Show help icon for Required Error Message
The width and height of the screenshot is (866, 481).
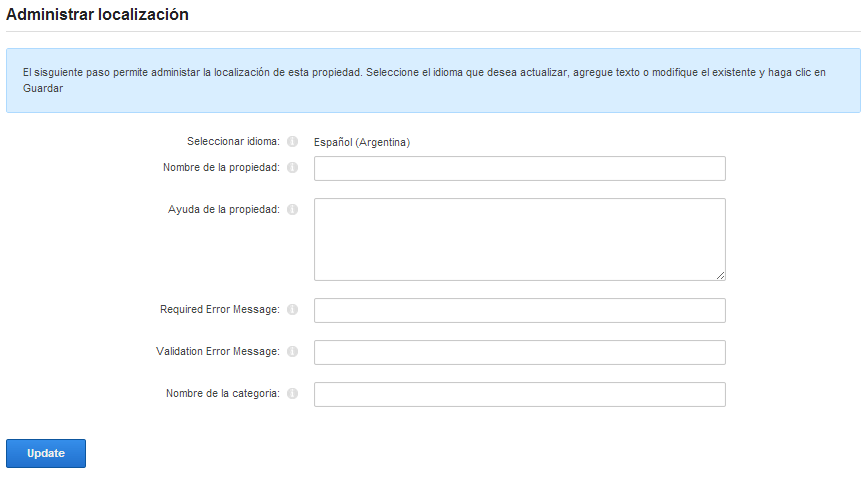click(x=292, y=310)
